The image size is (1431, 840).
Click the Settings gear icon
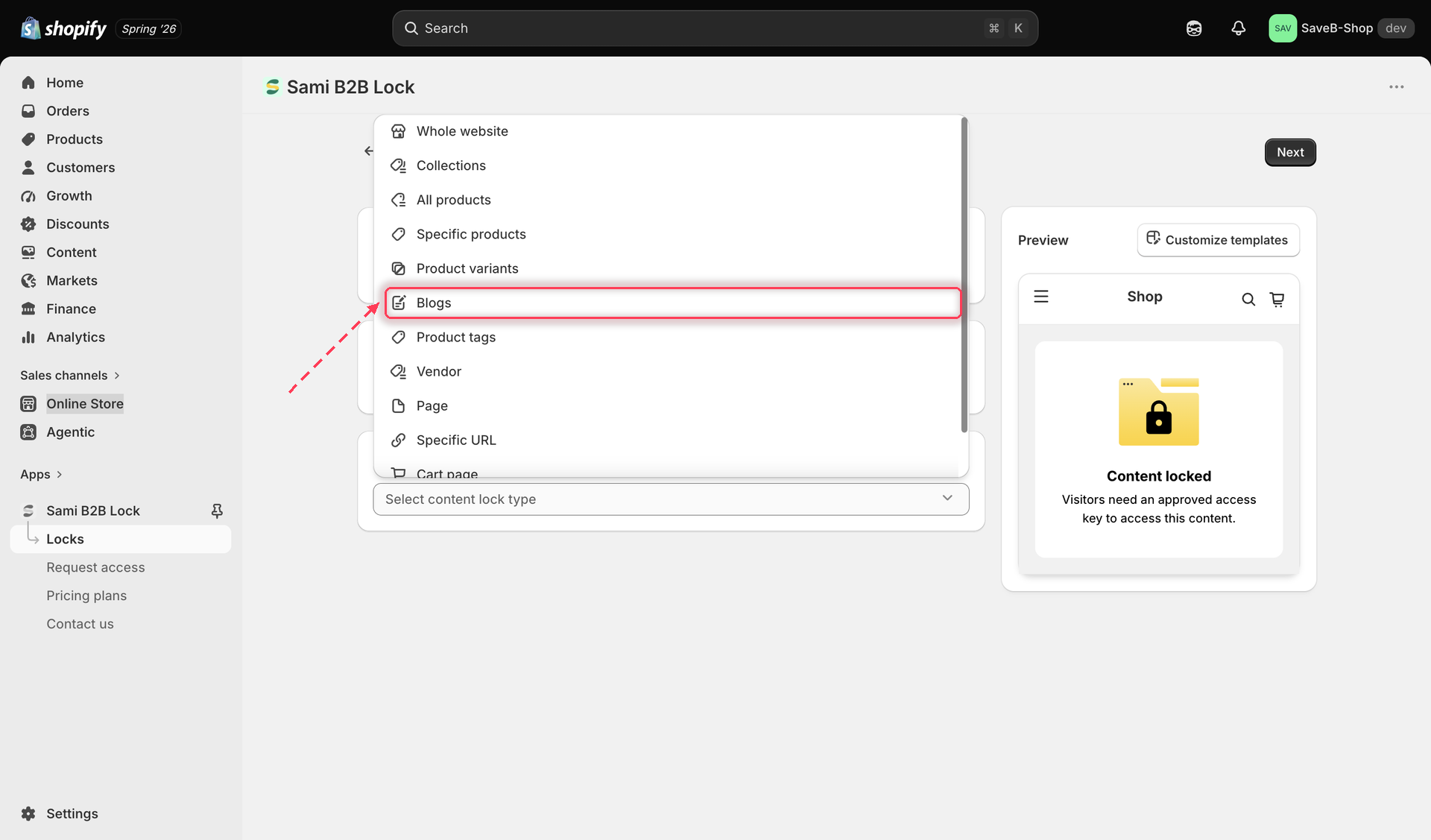(28, 814)
